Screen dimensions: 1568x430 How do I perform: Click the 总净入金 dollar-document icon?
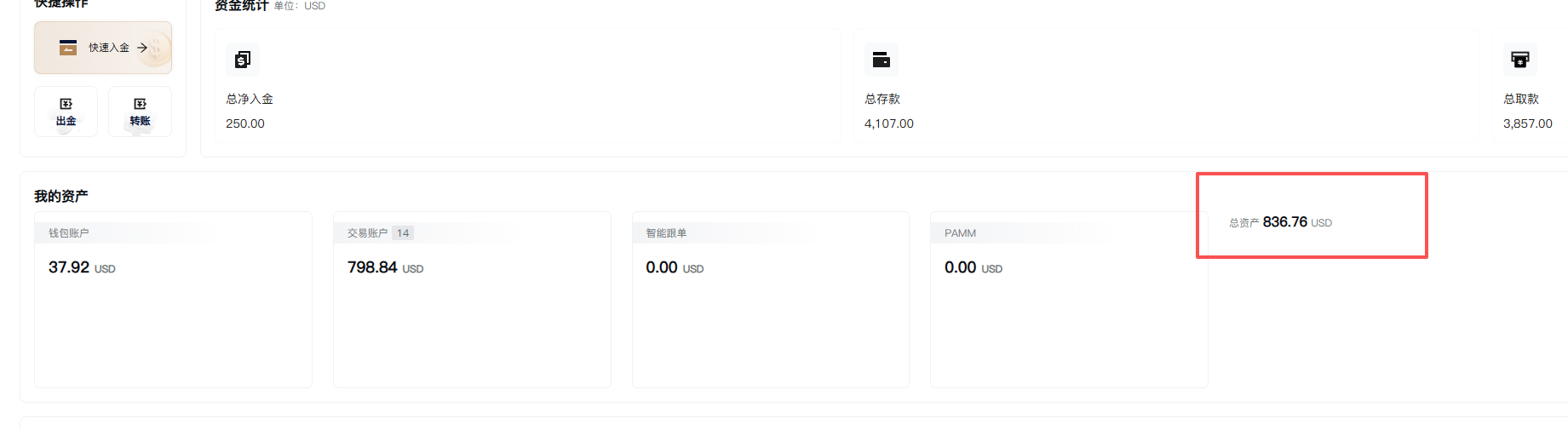243,60
